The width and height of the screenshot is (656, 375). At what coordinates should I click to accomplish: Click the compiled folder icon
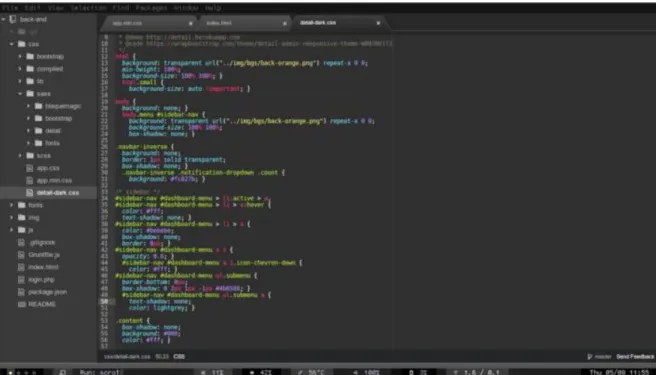coord(30,69)
